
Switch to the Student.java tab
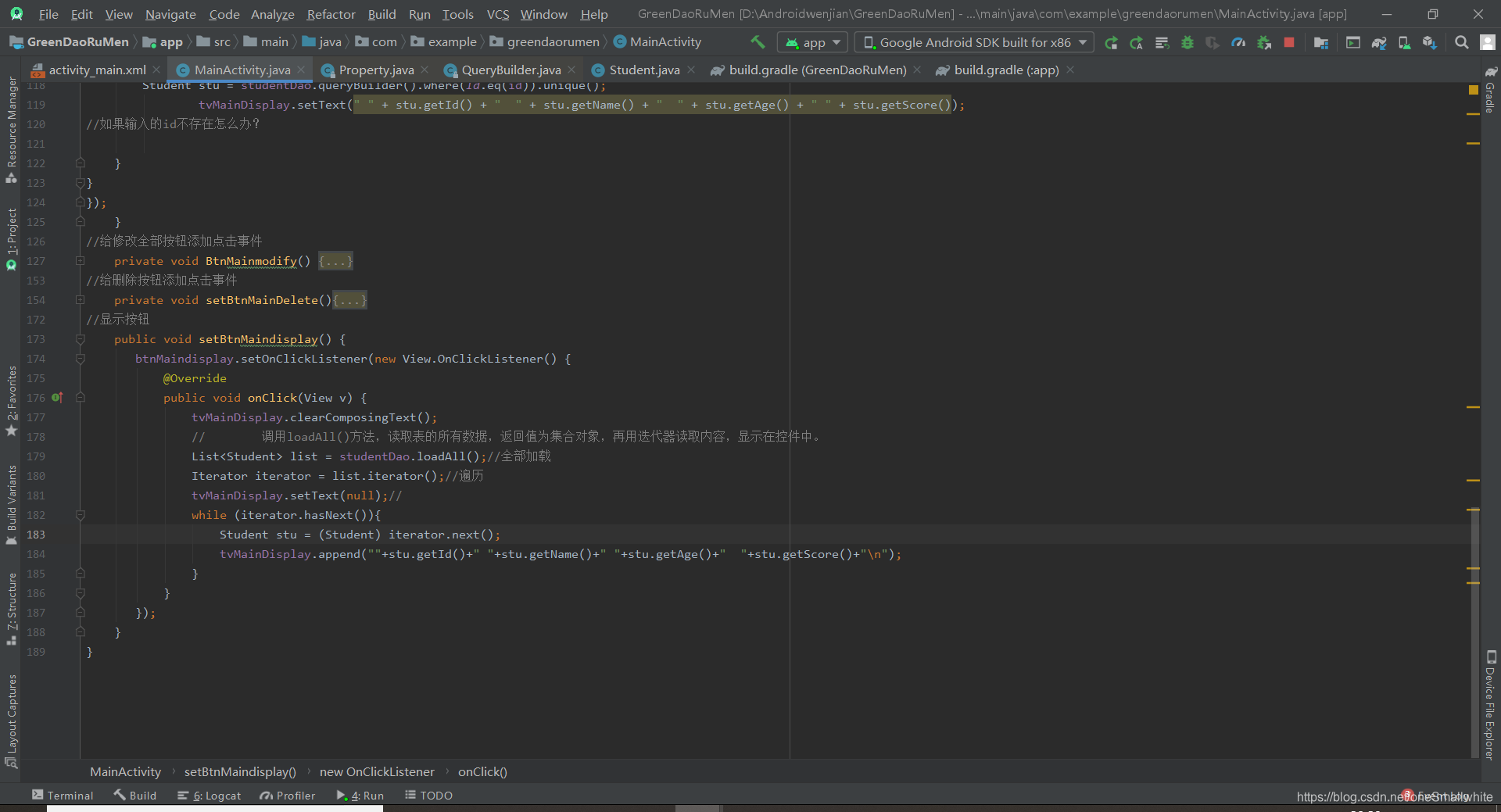644,70
